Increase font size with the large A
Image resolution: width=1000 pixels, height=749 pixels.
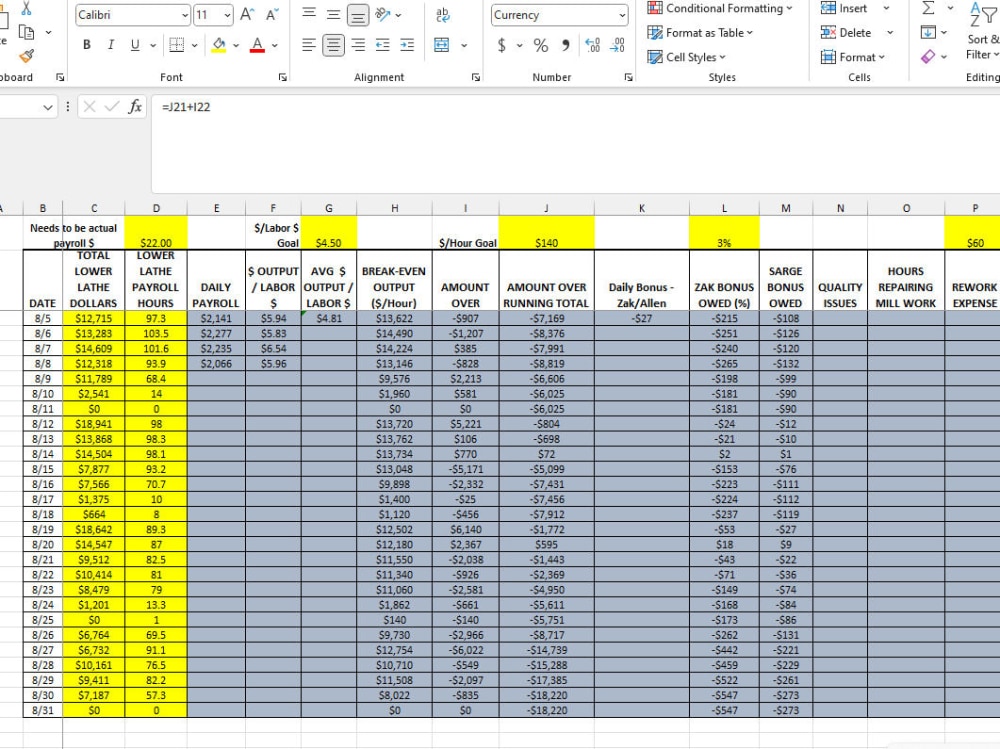coord(247,15)
